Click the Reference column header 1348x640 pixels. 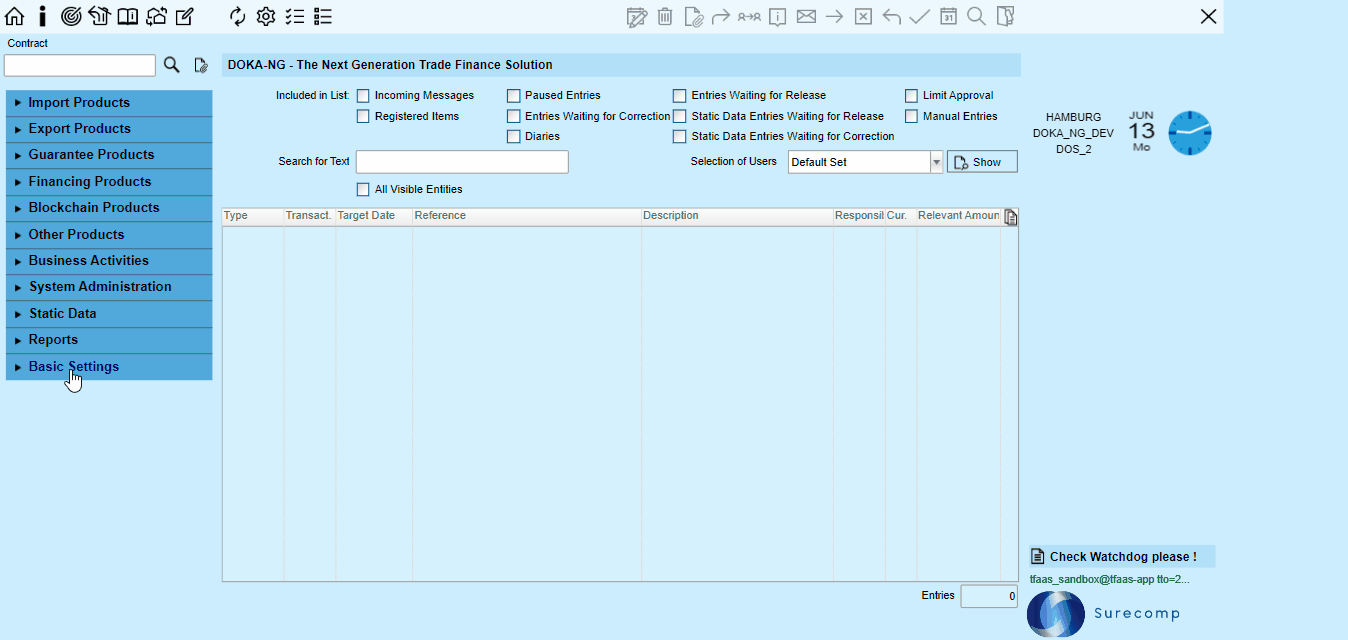click(x=527, y=216)
